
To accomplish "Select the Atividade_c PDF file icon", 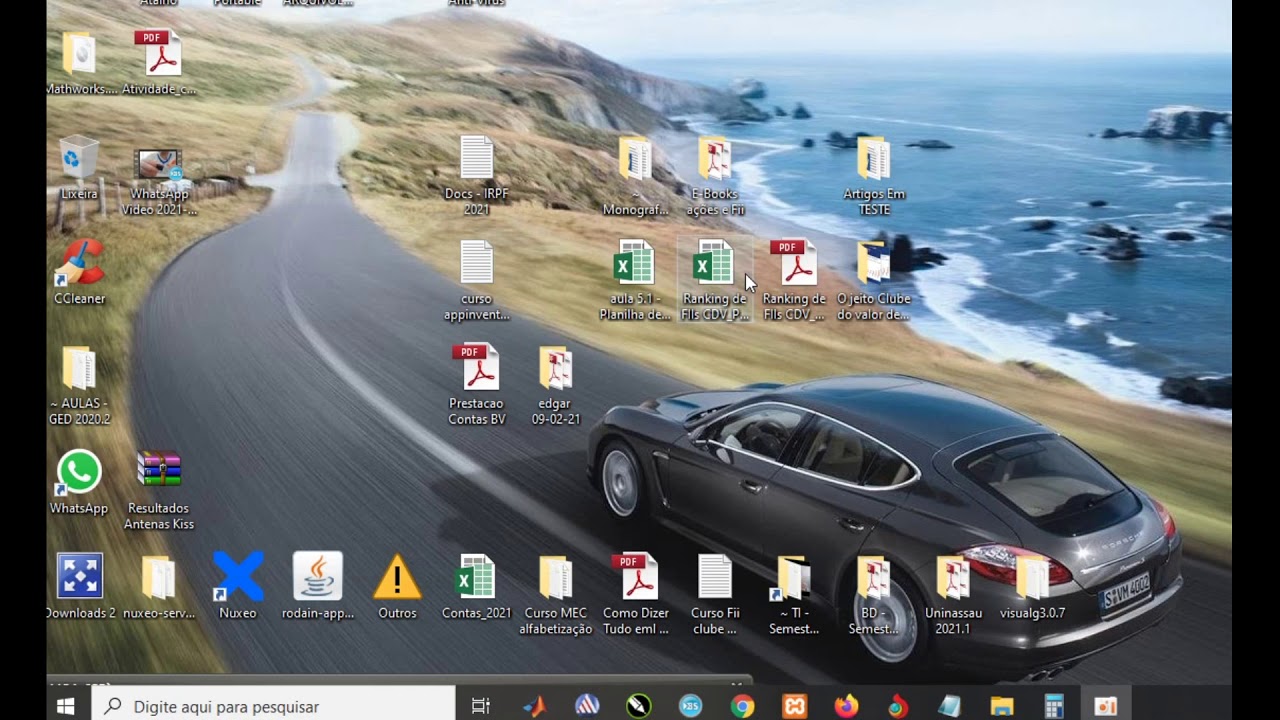I will [158, 55].
